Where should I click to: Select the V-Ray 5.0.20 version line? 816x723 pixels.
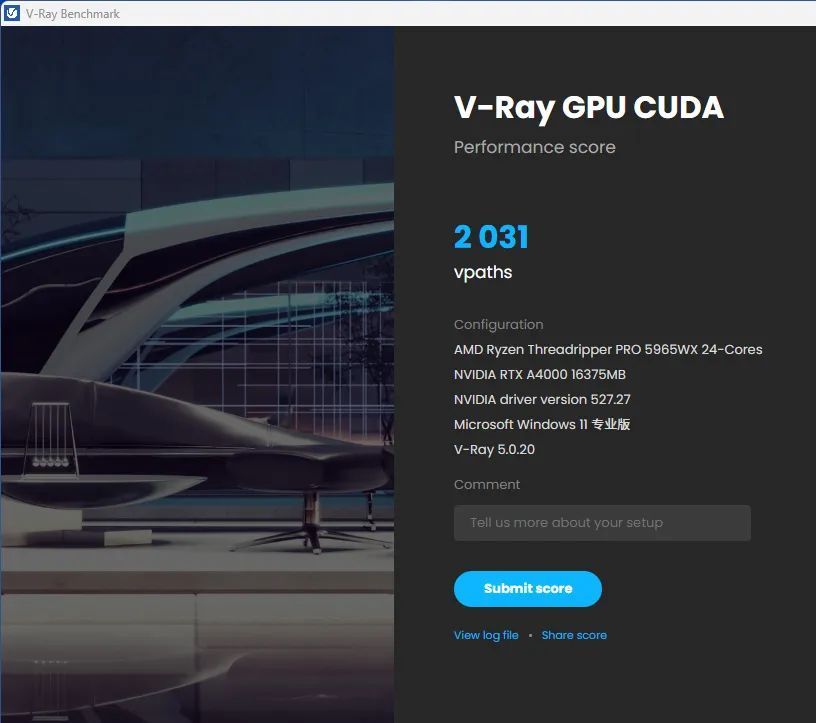494,449
